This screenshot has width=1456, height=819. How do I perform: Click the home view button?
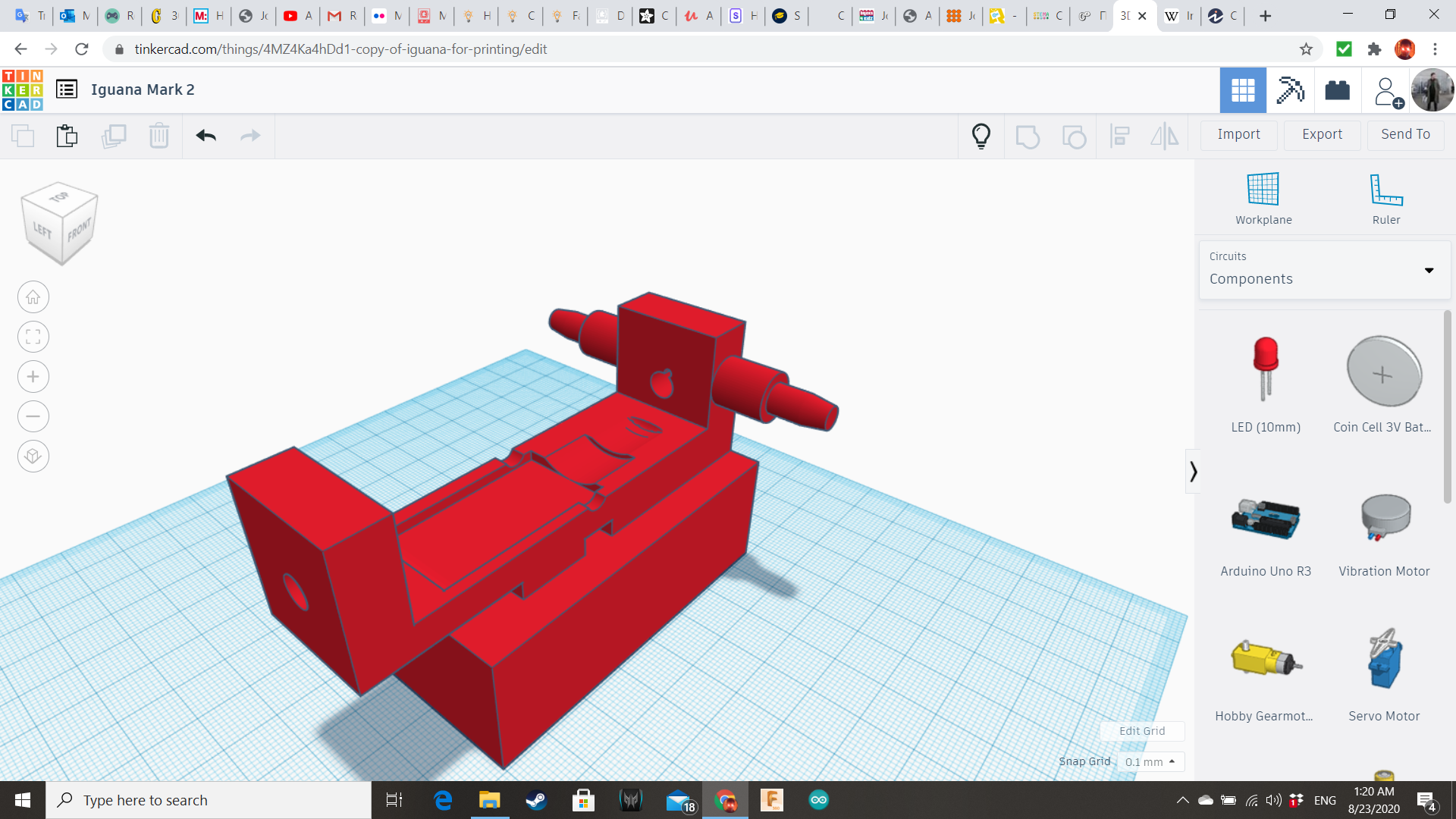click(x=33, y=297)
